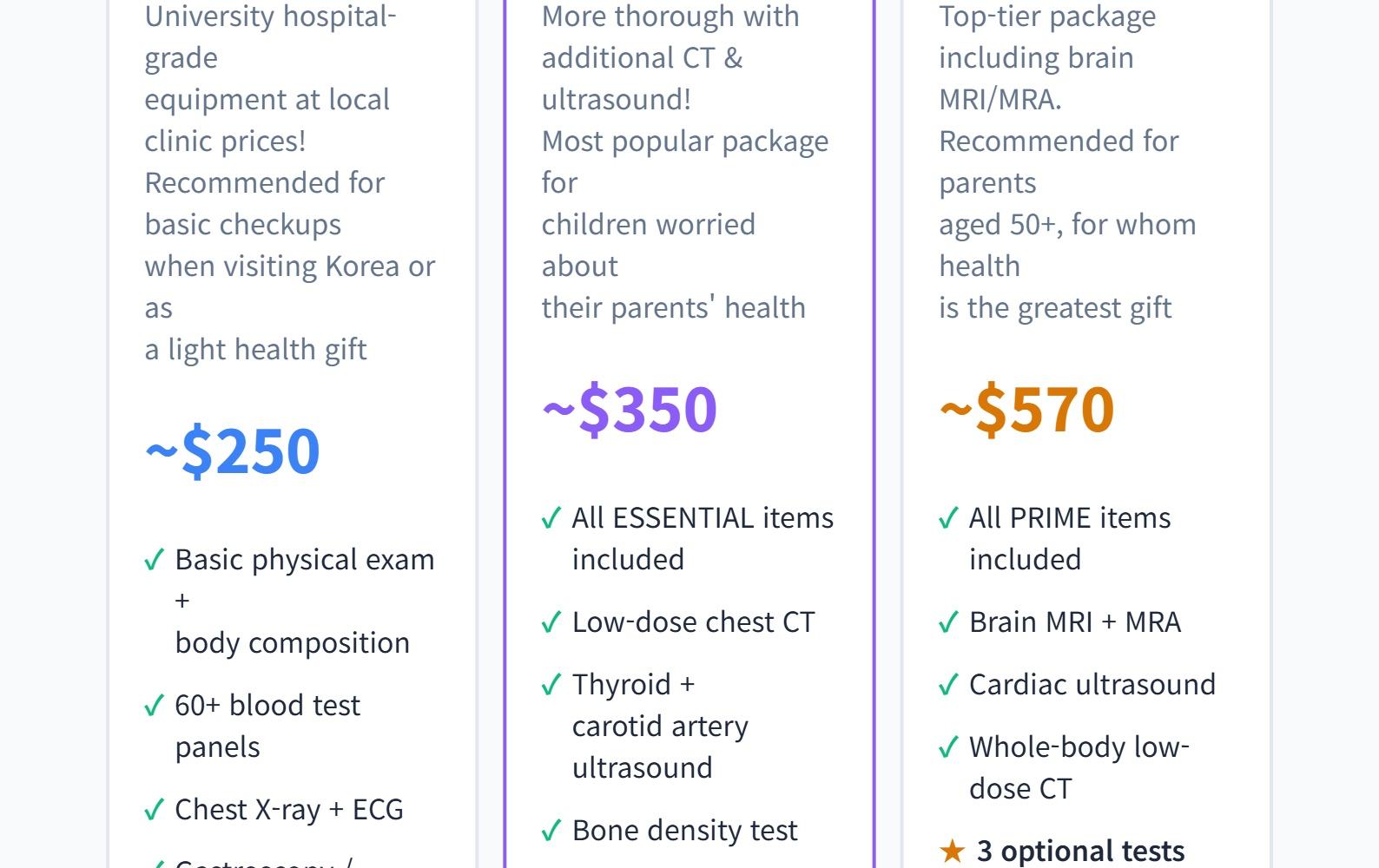Click checkmark beside Brain MRI + MRA
Screen dimensions: 1379x868
click(948, 622)
